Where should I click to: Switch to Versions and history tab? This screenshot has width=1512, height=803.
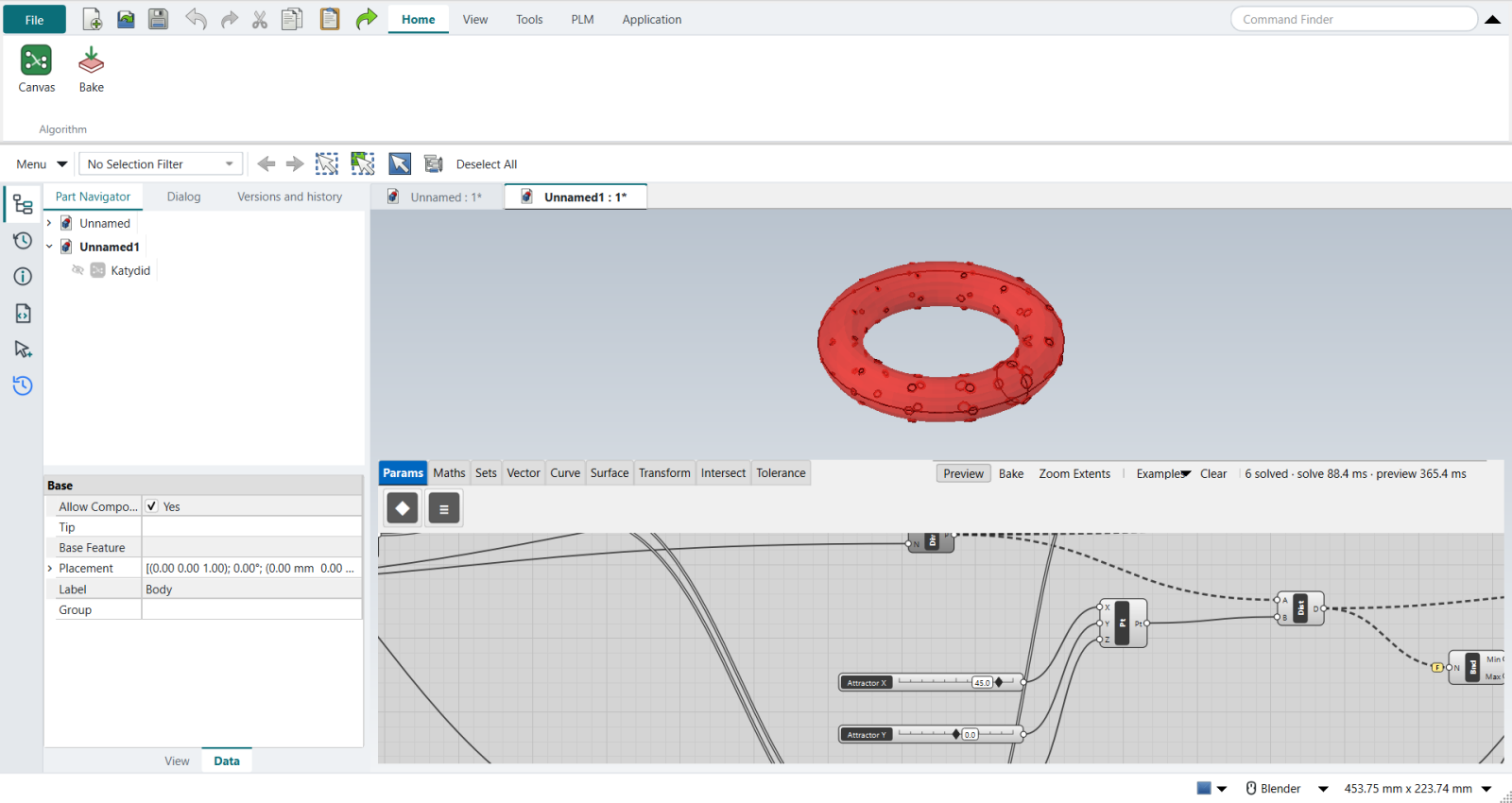pos(289,196)
